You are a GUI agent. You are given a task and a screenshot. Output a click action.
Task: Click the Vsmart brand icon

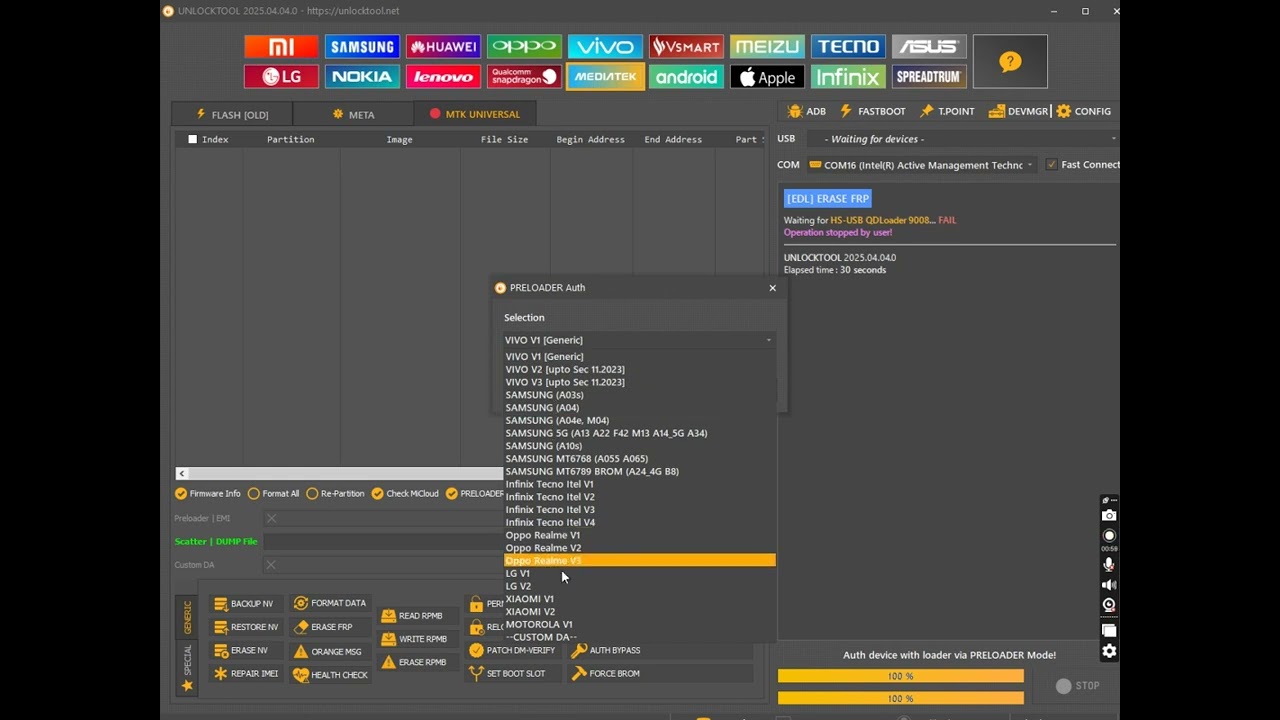pos(686,47)
